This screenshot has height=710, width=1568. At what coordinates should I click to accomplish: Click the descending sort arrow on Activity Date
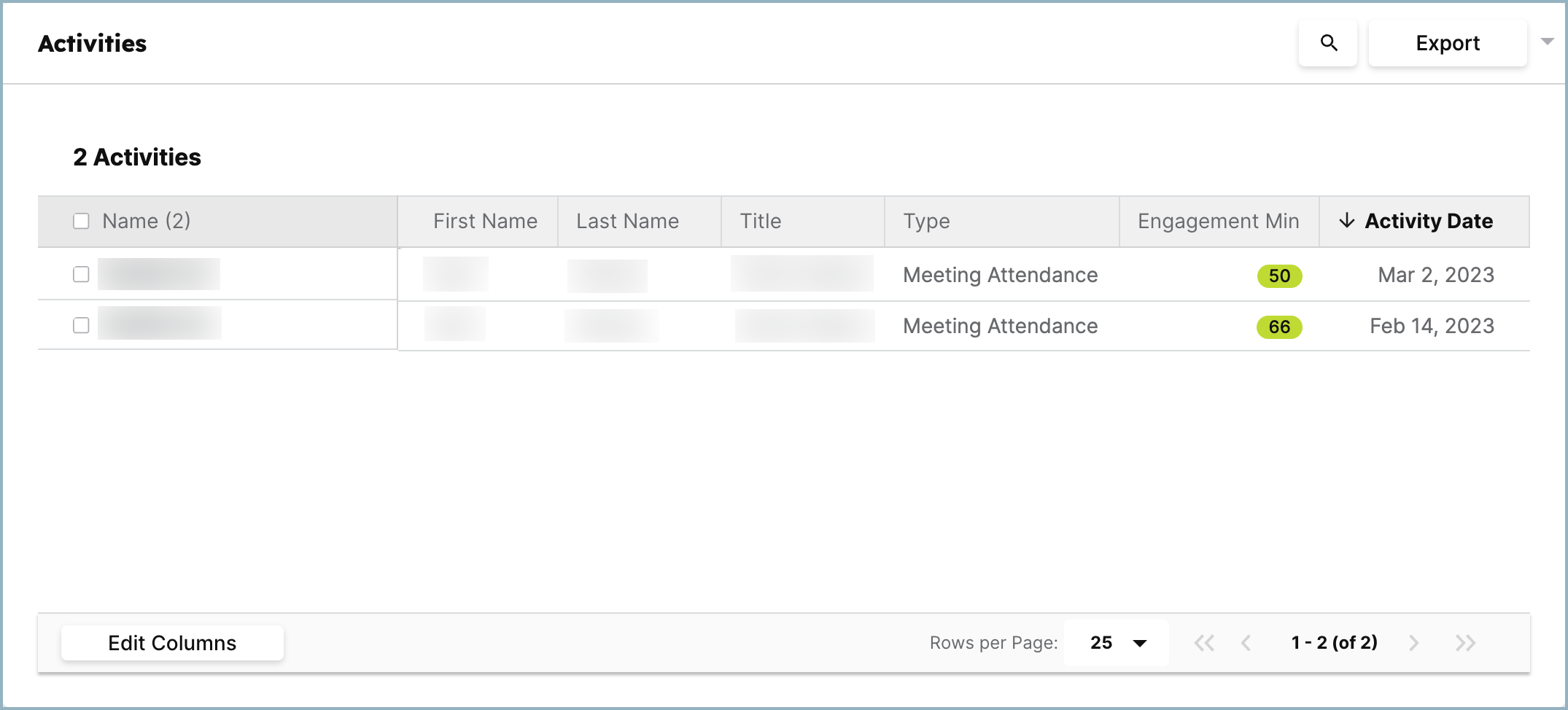[x=1348, y=221]
